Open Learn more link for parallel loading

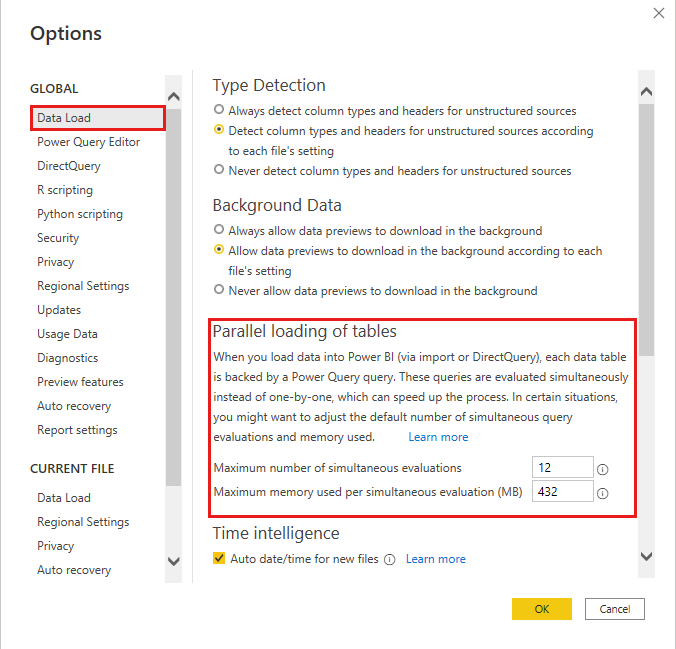tap(438, 437)
